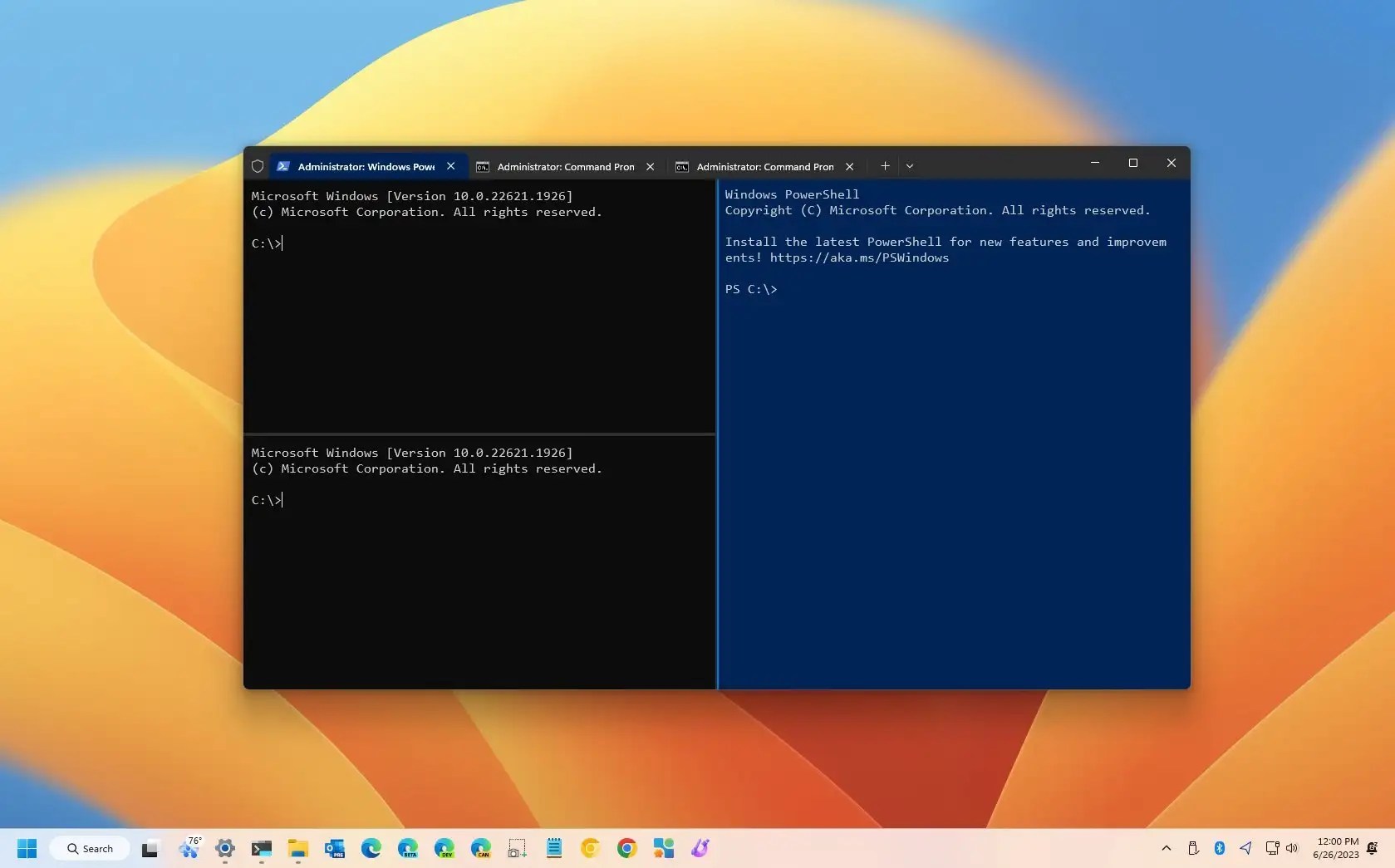Open the Snipping Tool from the taskbar
This screenshot has height=868, width=1395.
(x=517, y=848)
